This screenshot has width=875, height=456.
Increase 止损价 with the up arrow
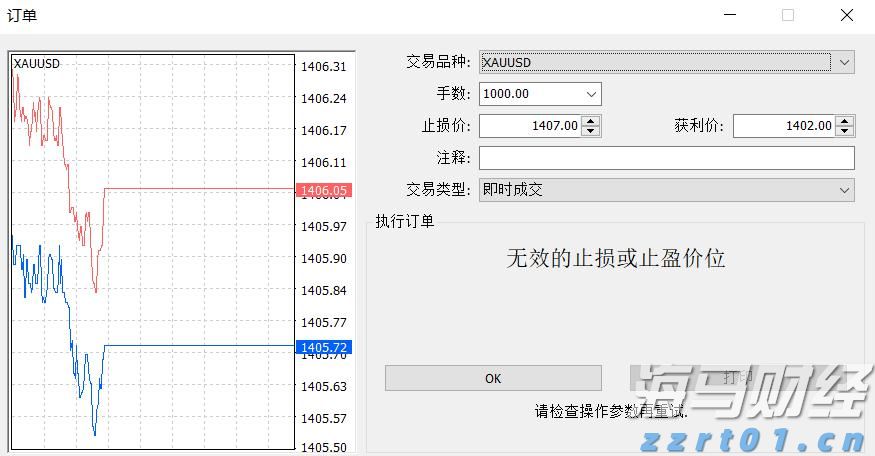591,121
